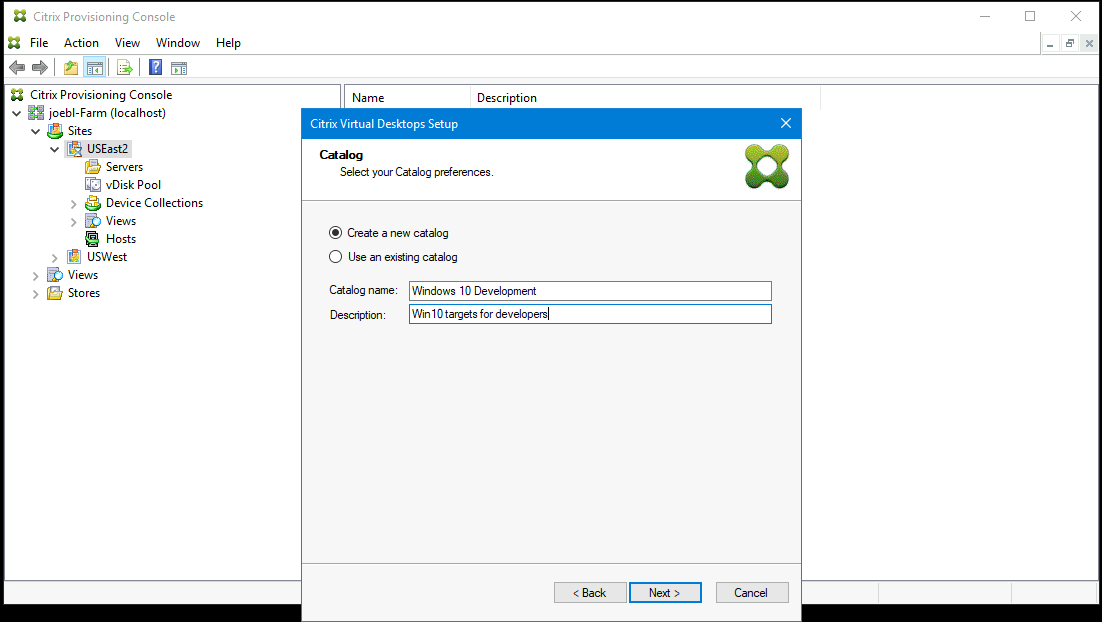The height and width of the screenshot is (622, 1102).
Task: Click the Export List toolbar icon
Action: (x=124, y=67)
